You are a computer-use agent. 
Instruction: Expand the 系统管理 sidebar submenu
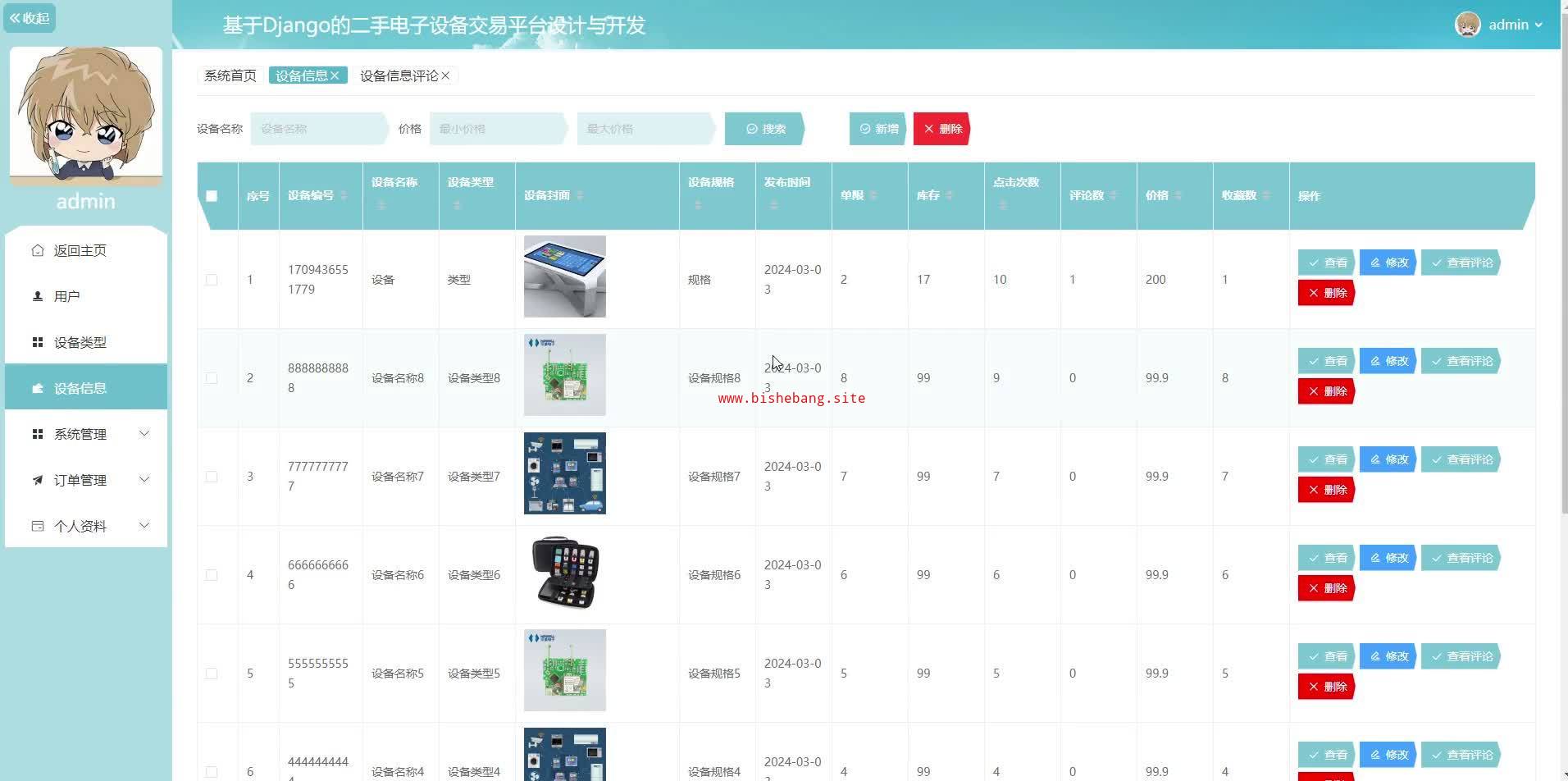coord(144,434)
